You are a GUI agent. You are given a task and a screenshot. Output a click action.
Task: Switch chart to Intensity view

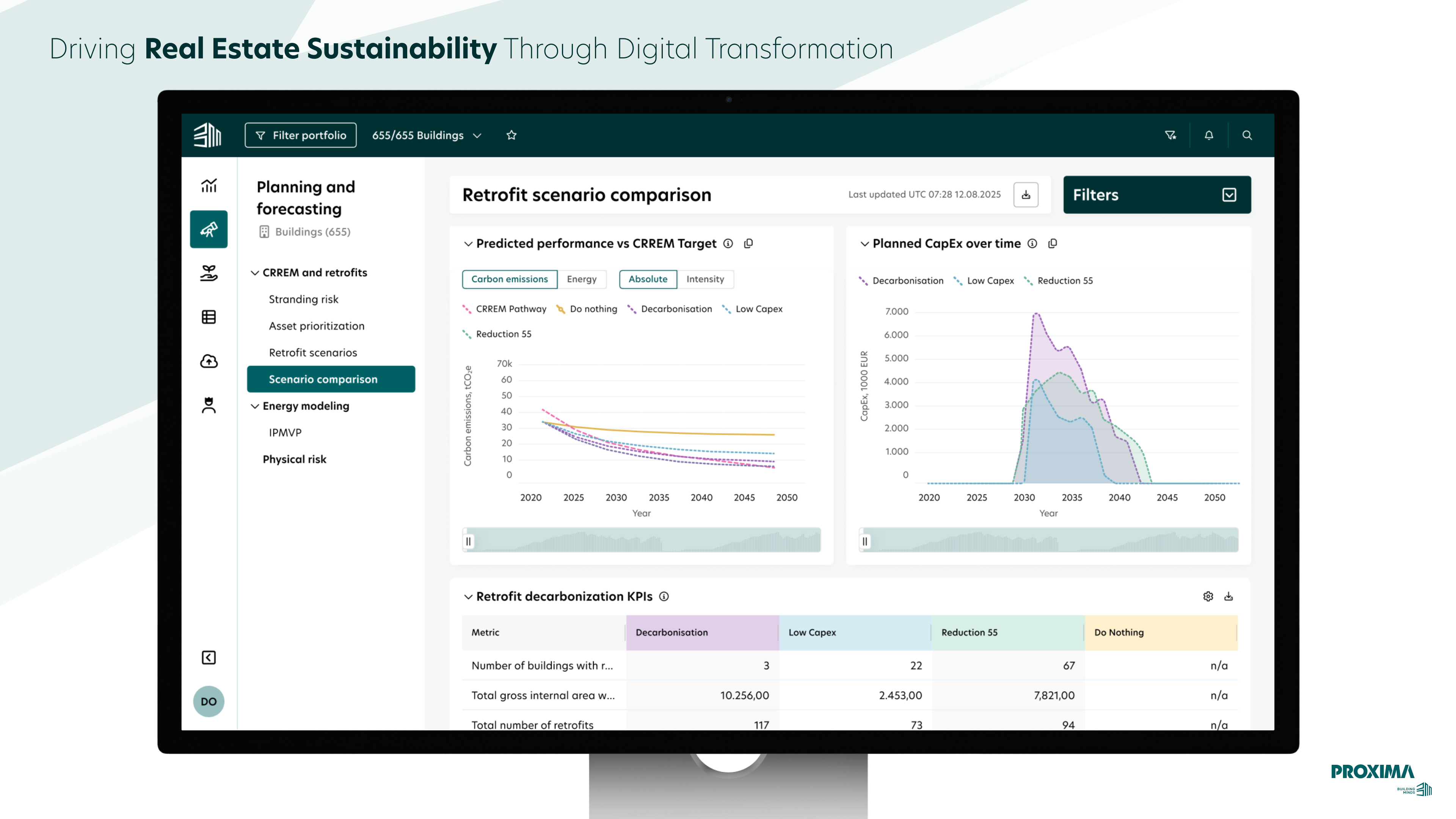click(705, 279)
